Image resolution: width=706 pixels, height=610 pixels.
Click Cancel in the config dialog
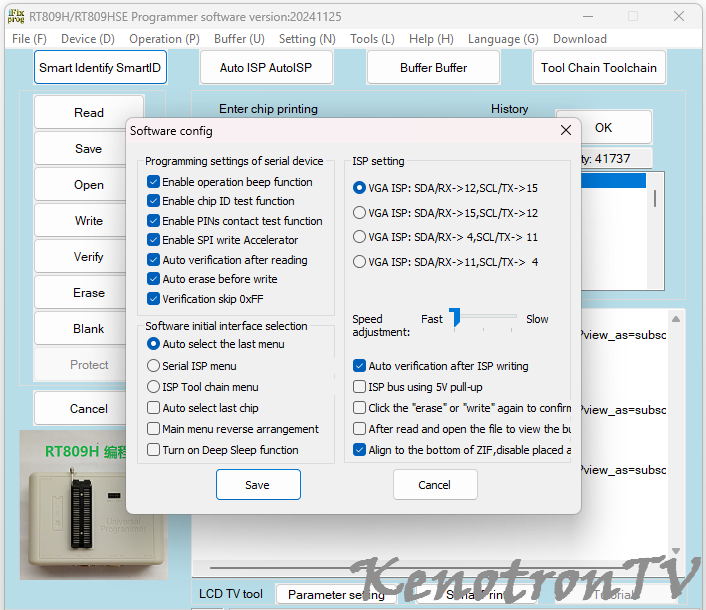coord(434,485)
